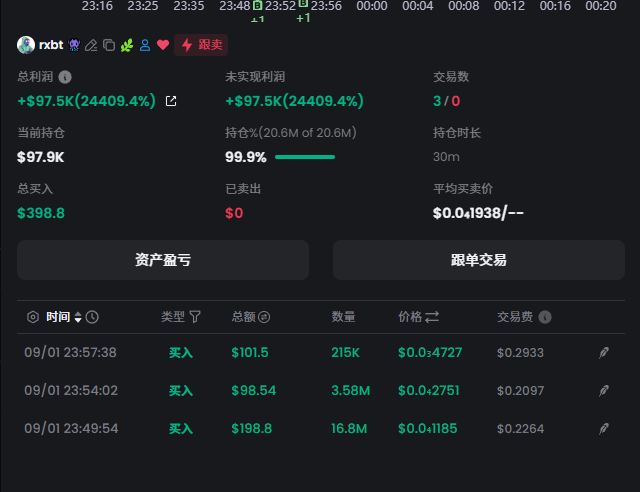Toggle the clock time-format icon
Viewport: 640px width, 492px height.
pos(92,317)
